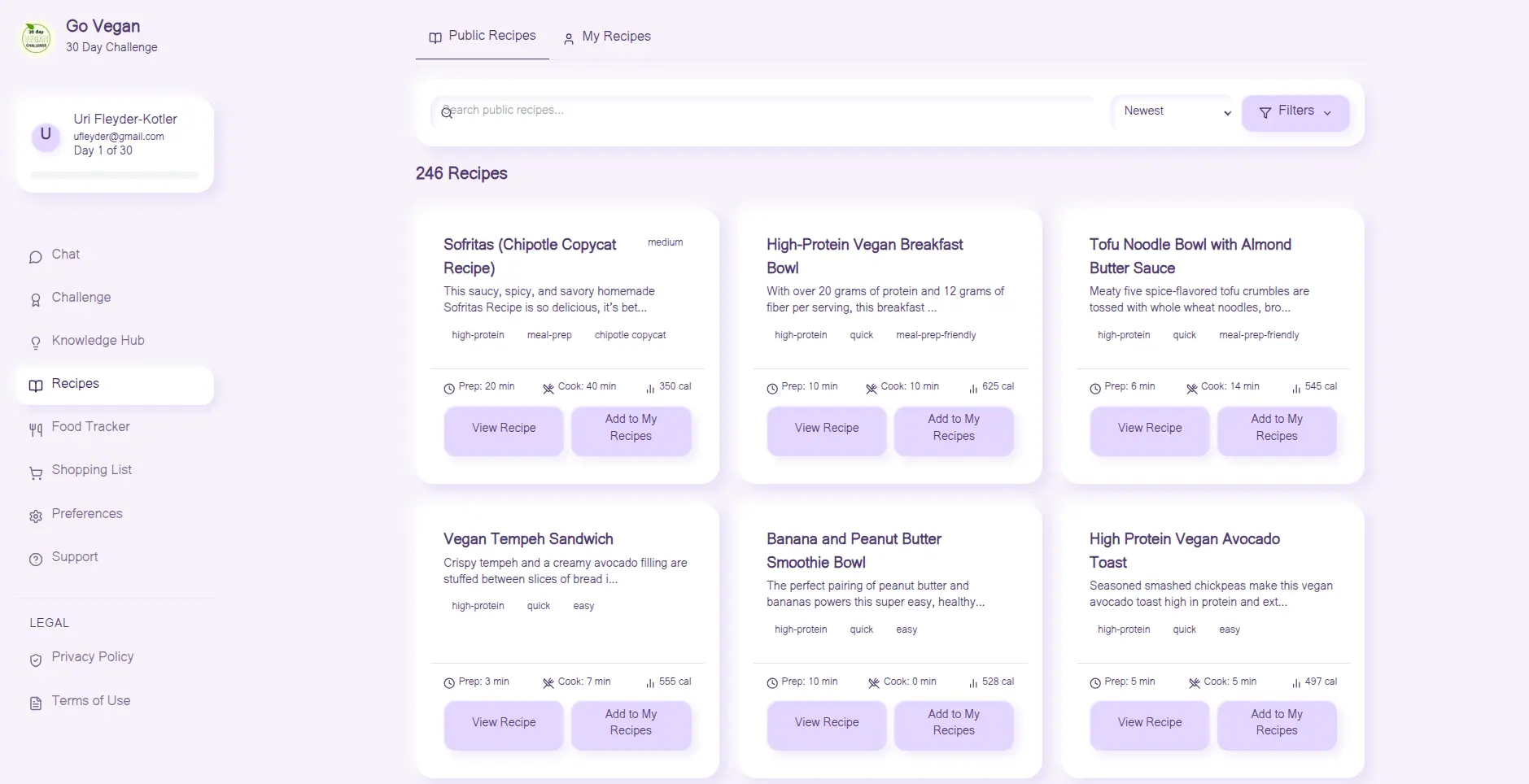Click the Banana and Peanut Butter Smoothie Bowl title
Viewport: 1529px width, 784px height.
[x=854, y=551]
